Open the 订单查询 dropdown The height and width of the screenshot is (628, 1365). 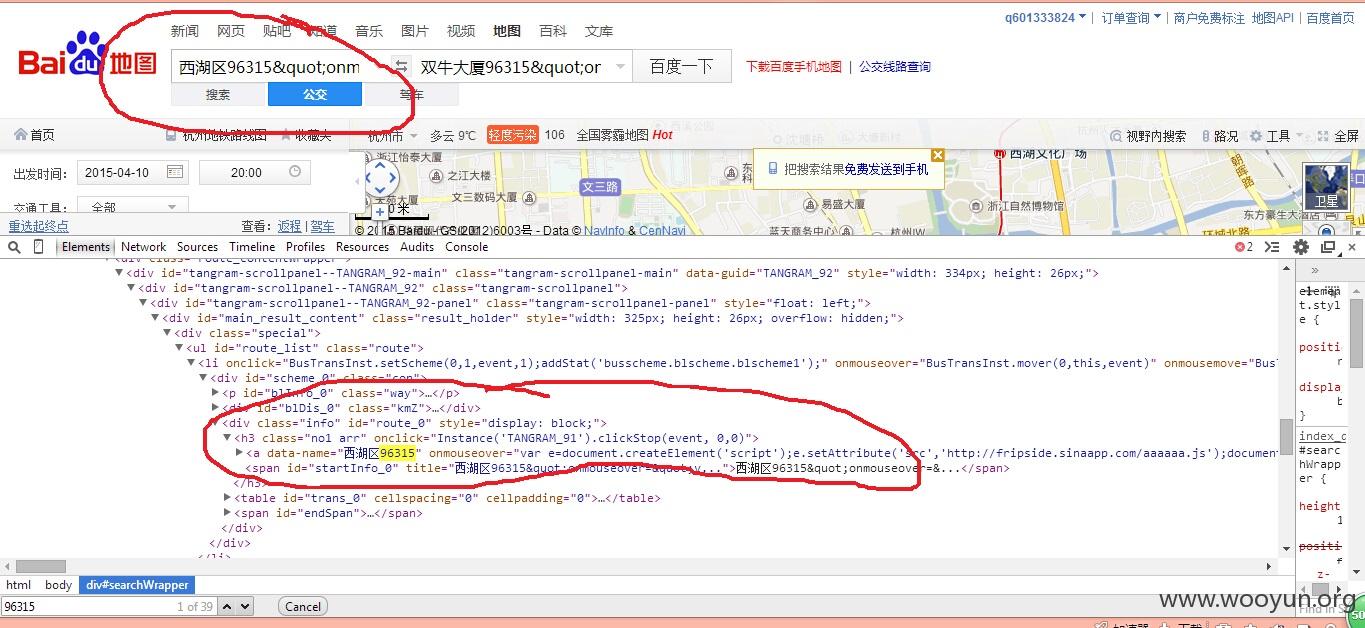click(1131, 18)
